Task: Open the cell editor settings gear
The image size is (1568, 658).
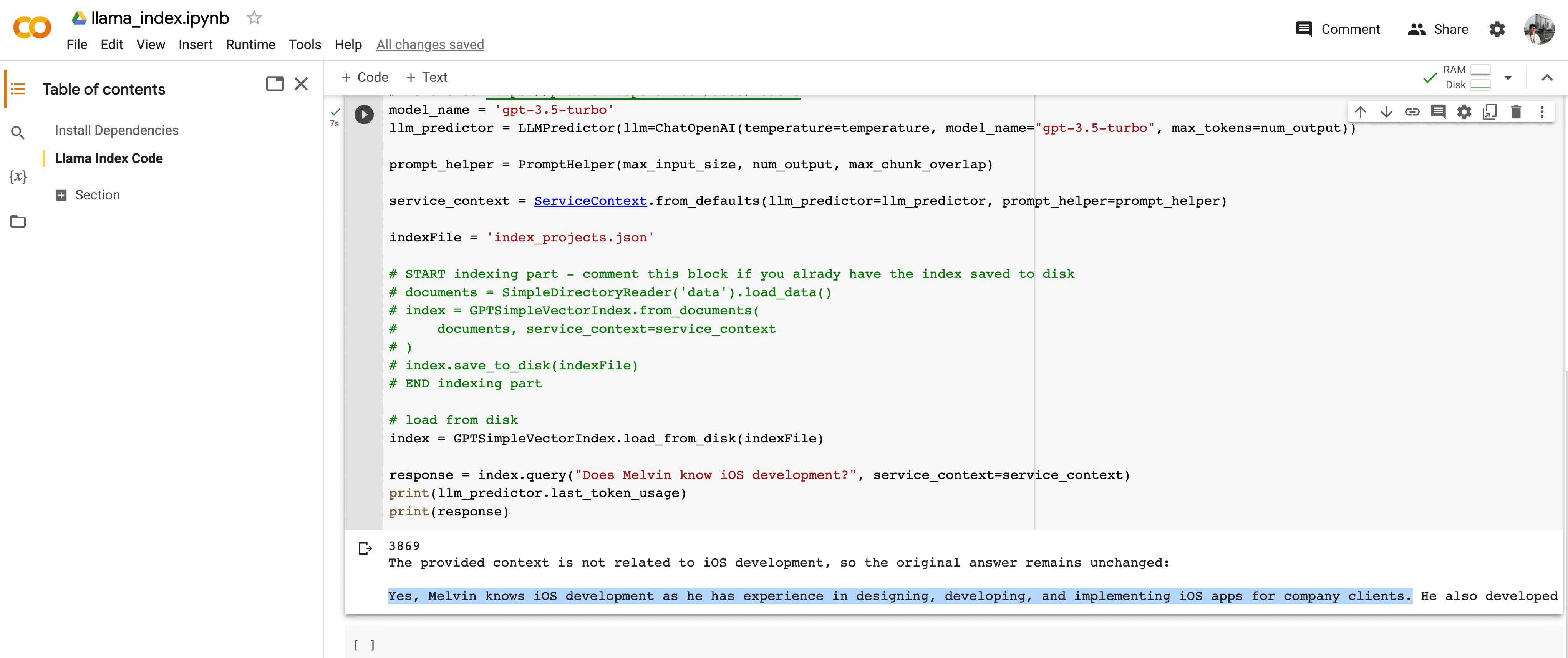Action: coord(1464,111)
